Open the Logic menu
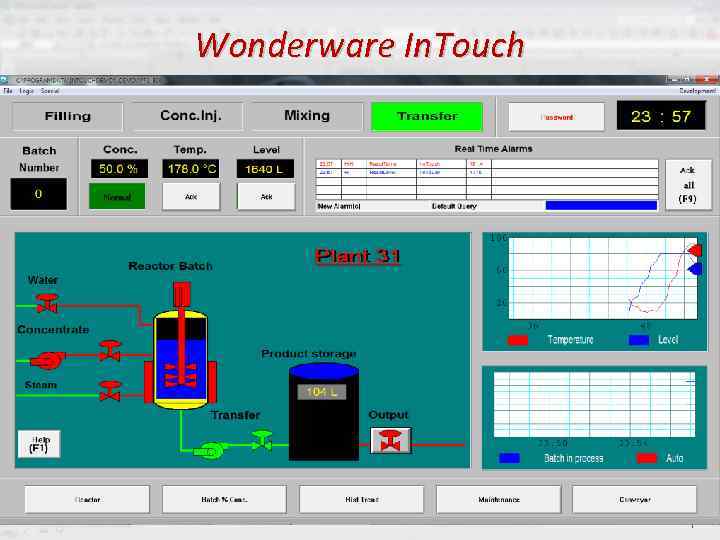The image size is (720, 540). point(27,91)
